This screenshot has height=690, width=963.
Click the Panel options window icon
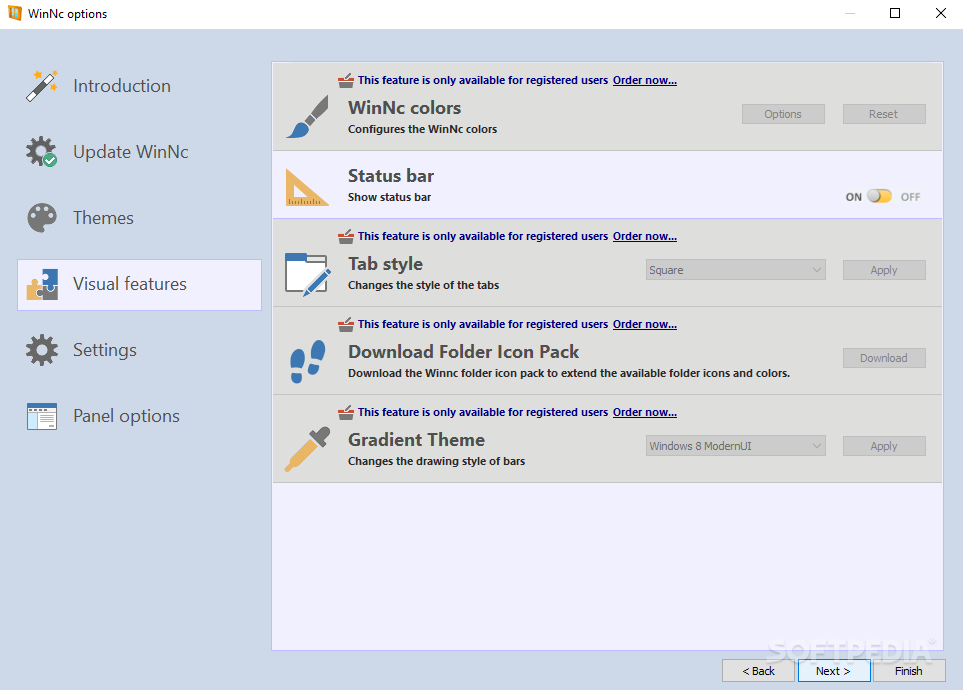(42, 416)
